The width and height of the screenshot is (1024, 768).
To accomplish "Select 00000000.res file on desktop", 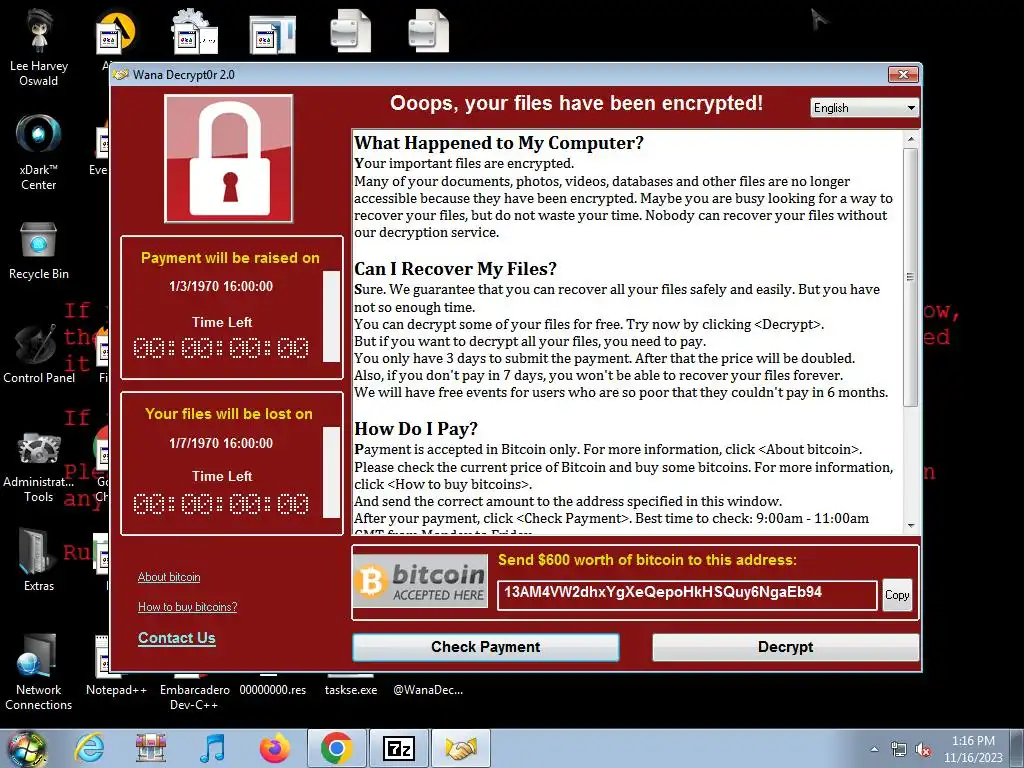I will (272, 690).
